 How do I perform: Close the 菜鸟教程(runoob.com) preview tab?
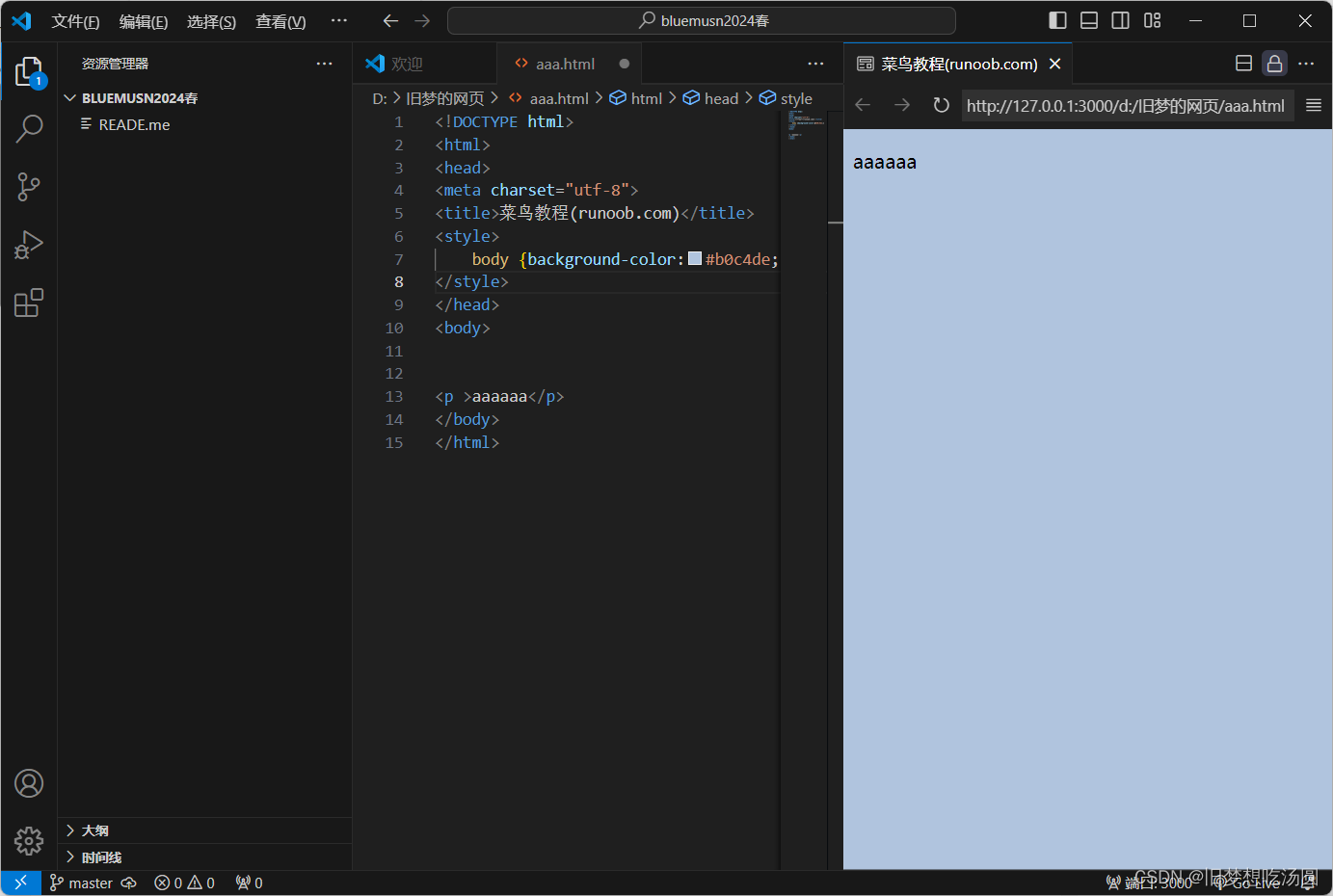(x=1055, y=64)
